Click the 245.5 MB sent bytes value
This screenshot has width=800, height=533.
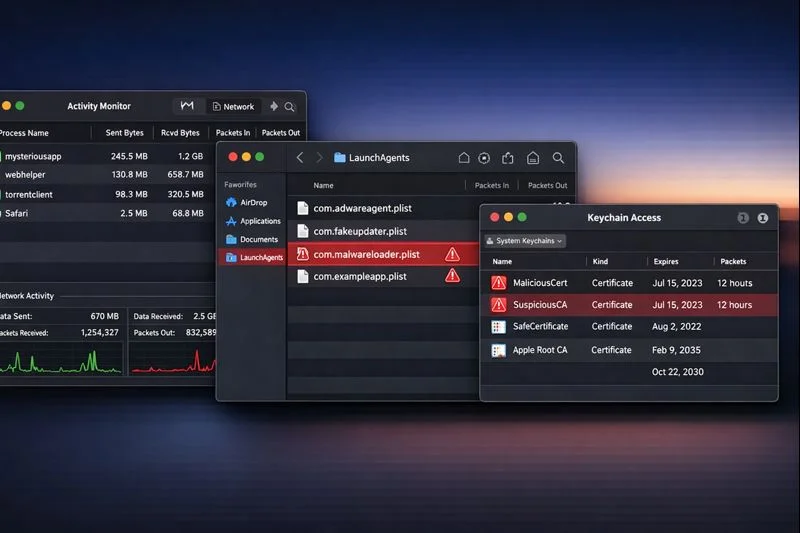[129, 156]
